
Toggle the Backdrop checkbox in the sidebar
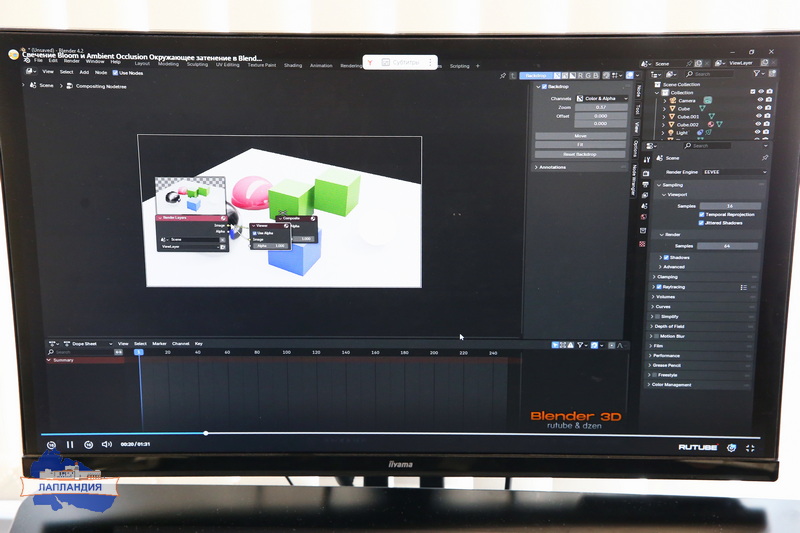coord(544,87)
